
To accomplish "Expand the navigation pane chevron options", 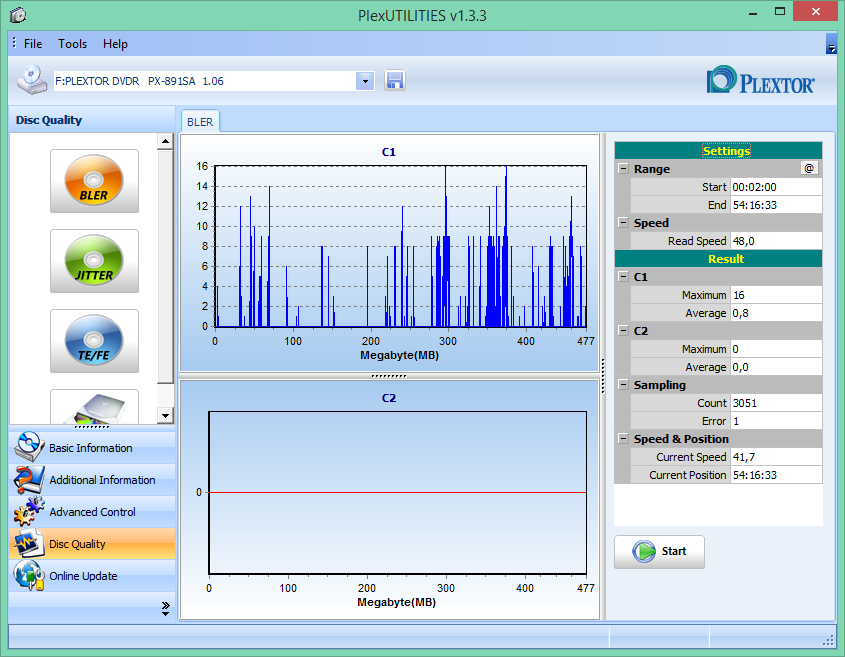I will (165, 608).
